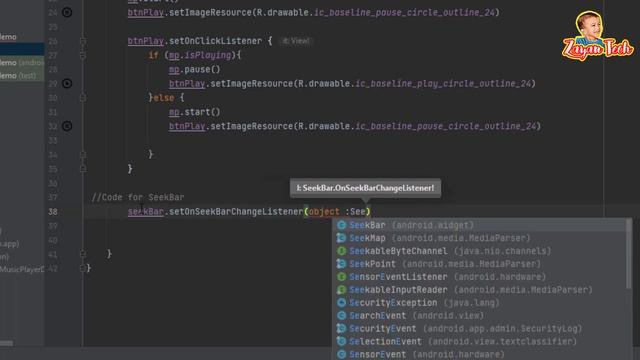Click the SeekBar.OnSeekBarChangeListener parameter hint tooltip
Viewport: 640px width, 360px height.
pyautogui.click(x=365, y=188)
